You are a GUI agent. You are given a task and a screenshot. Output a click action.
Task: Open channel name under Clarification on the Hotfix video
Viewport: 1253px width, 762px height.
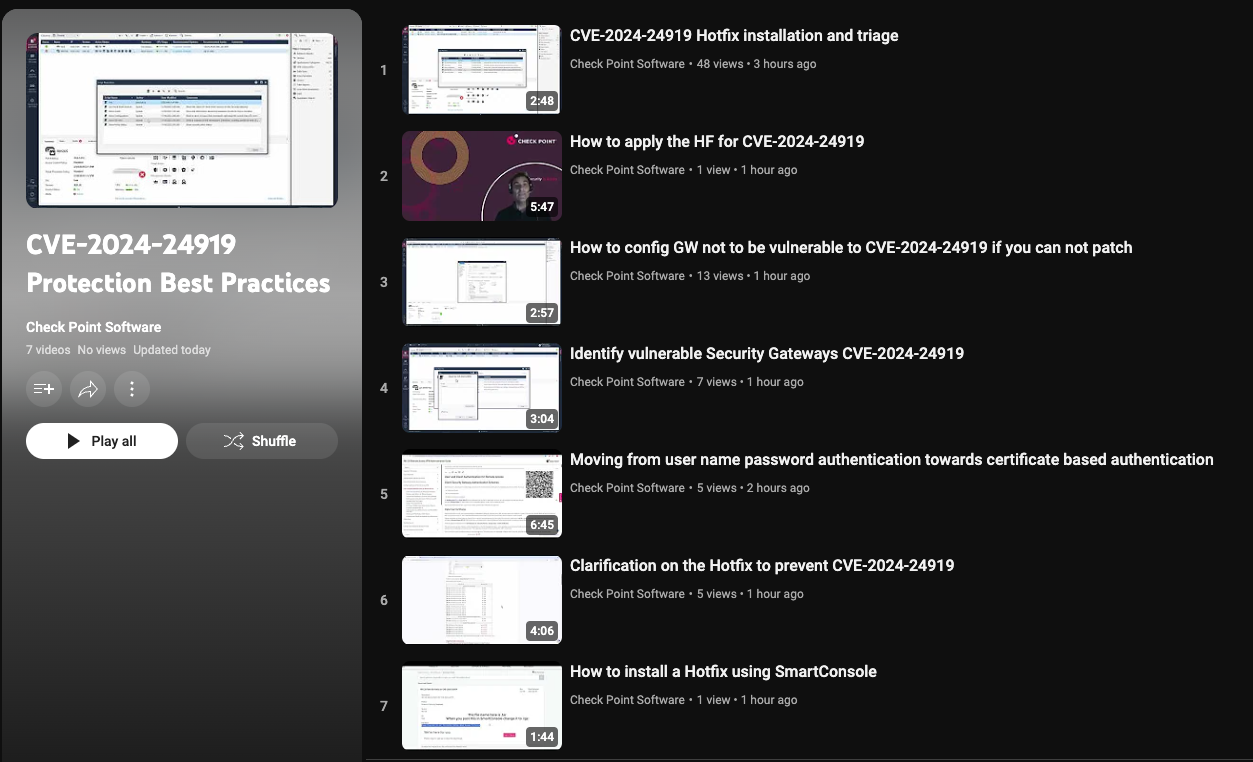[627, 594]
